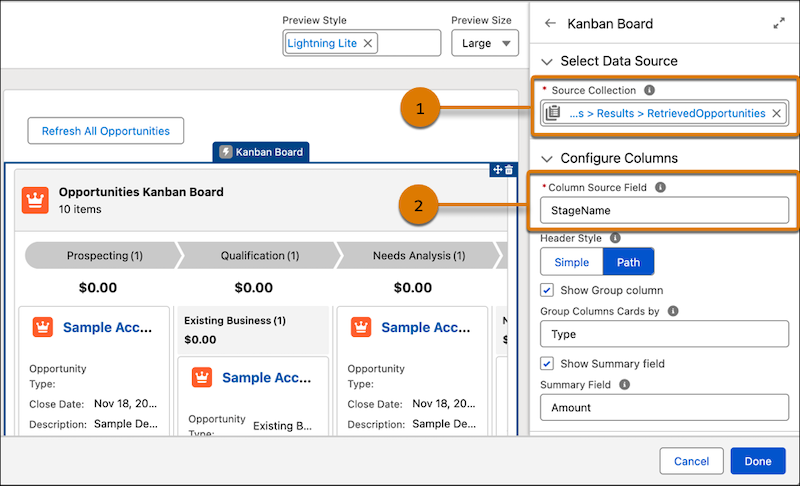The height and width of the screenshot is (486, 800).
Task: Delete the Kanban Board component with trash icon
Action: pos(509,170)
